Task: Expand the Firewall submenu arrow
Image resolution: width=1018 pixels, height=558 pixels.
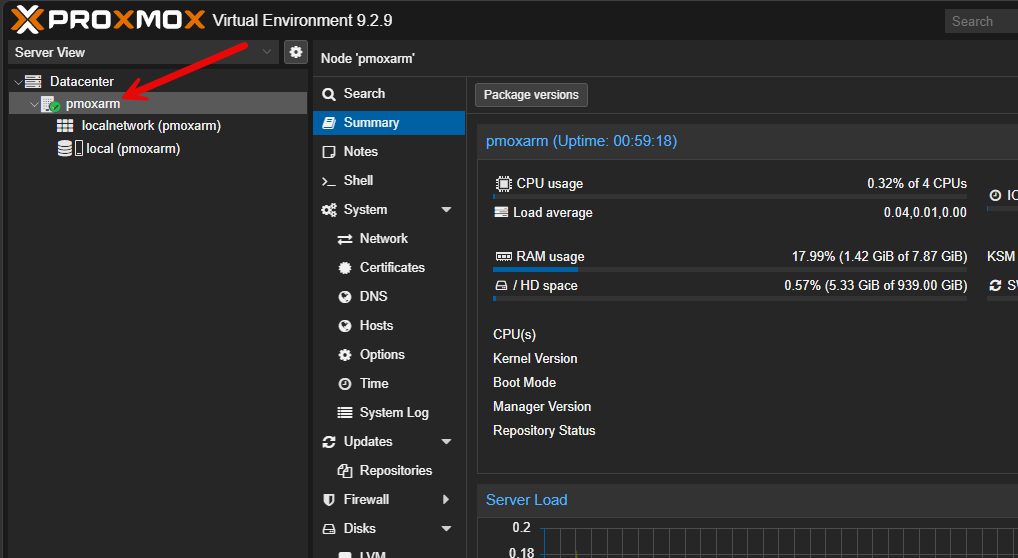Action: coord(446,500)
